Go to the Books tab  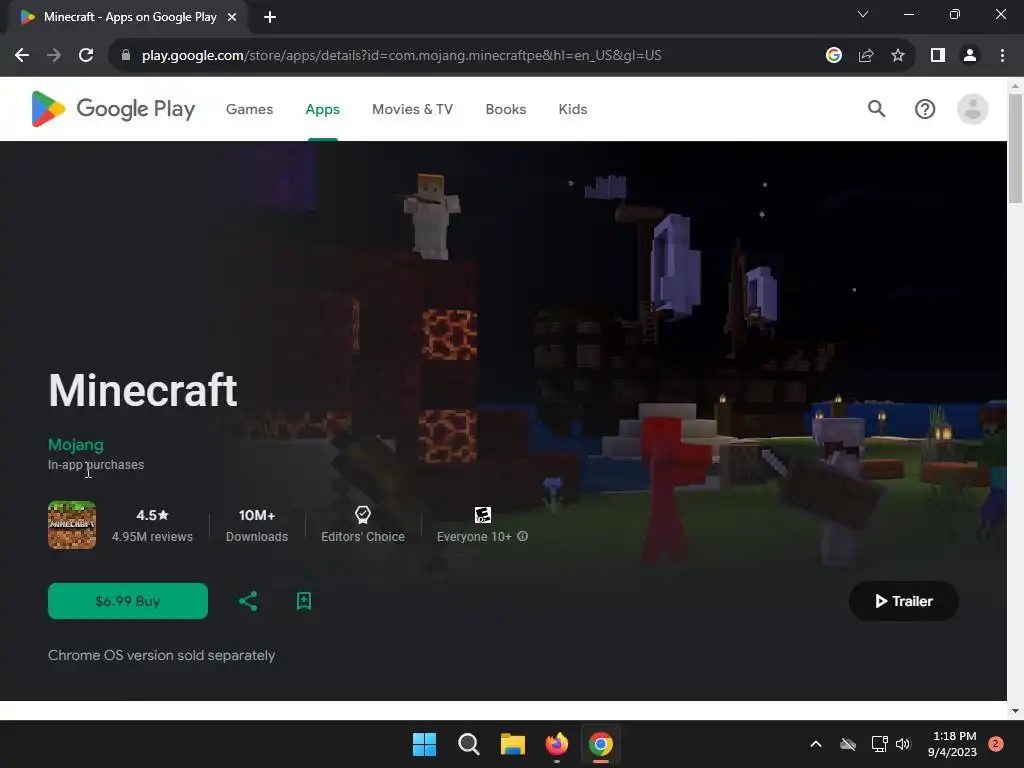pyautogui.click(x=505, y=109)
